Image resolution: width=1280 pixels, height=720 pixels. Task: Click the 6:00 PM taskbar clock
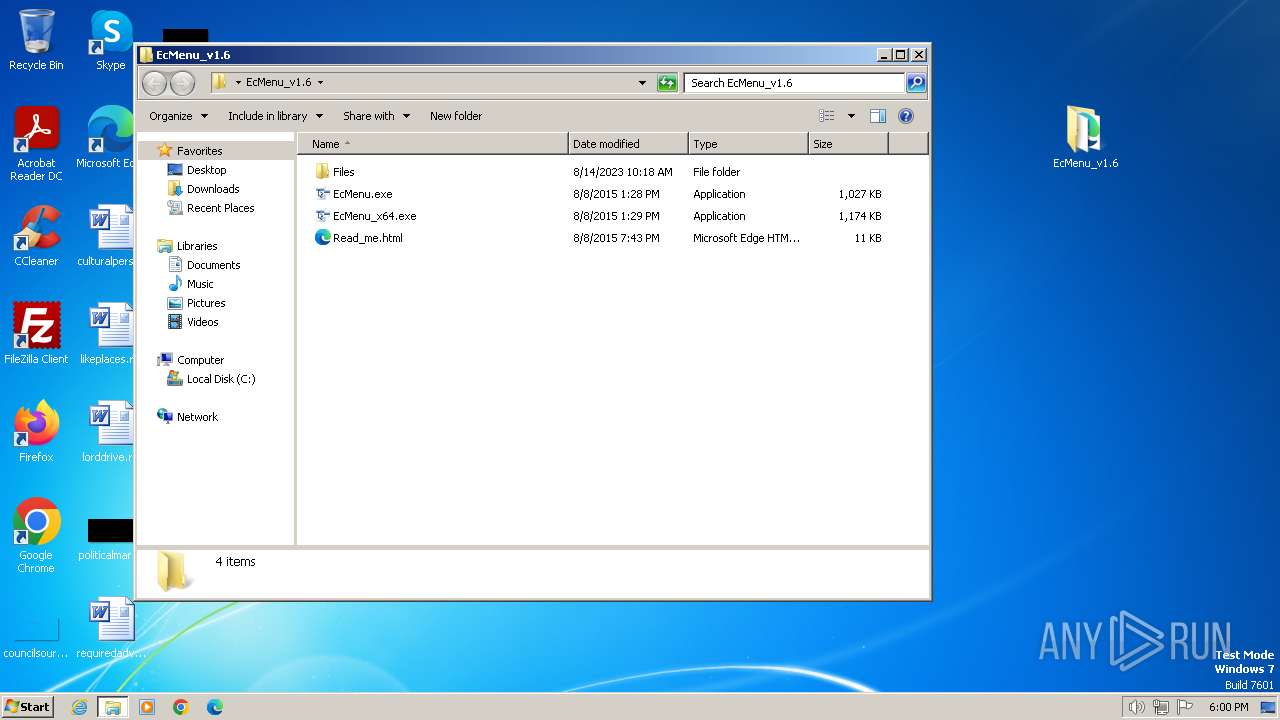pos(1228,707)
